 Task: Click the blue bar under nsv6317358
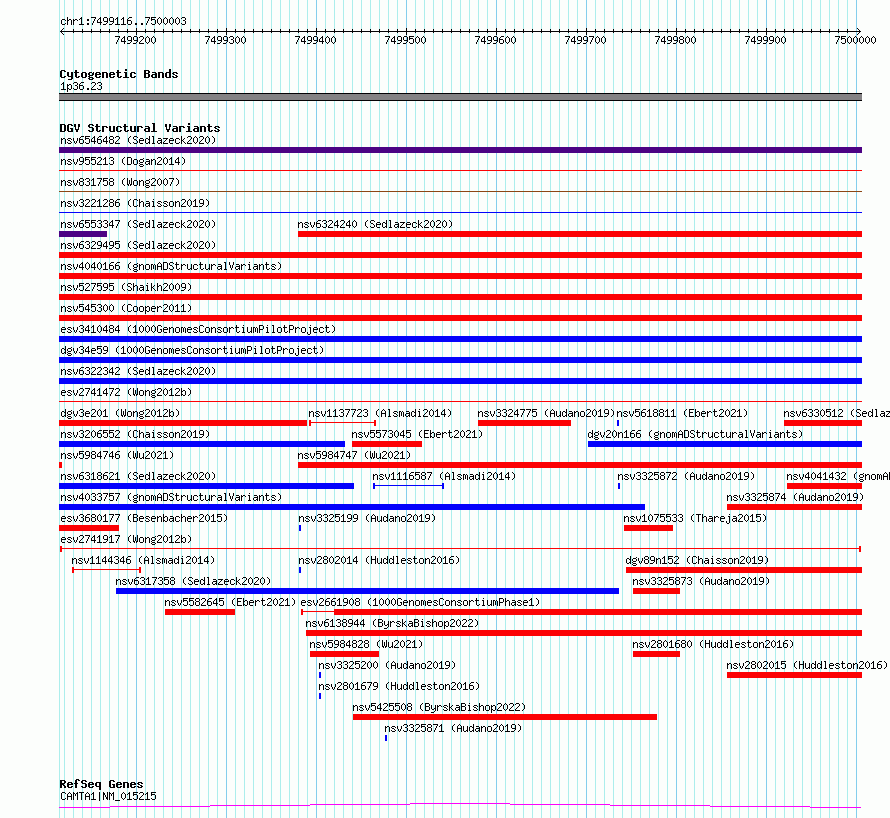(x=367, y=591)
